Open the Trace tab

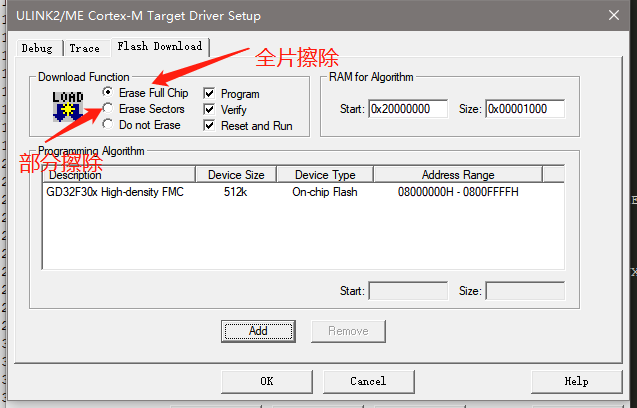[86, 48]
